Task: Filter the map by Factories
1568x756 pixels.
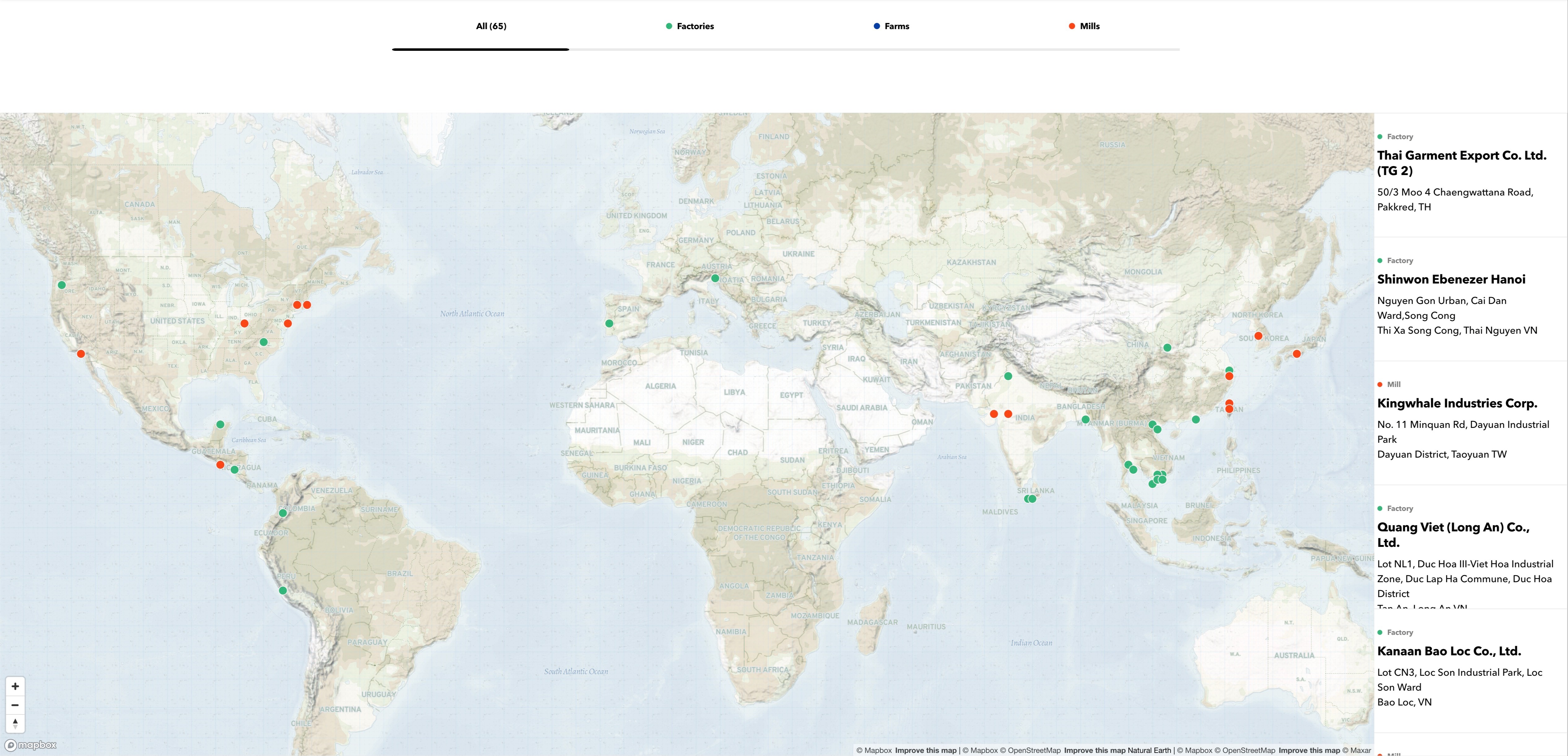Action: point(690,26)
